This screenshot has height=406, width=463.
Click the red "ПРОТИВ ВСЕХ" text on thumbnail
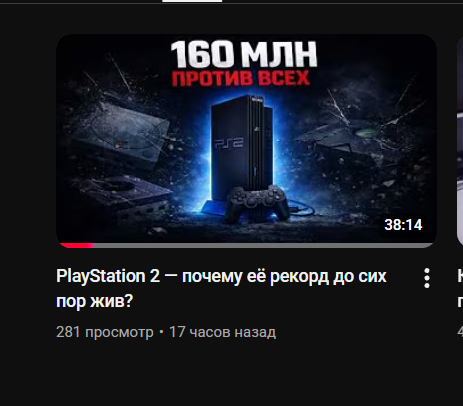pos(241,79)
